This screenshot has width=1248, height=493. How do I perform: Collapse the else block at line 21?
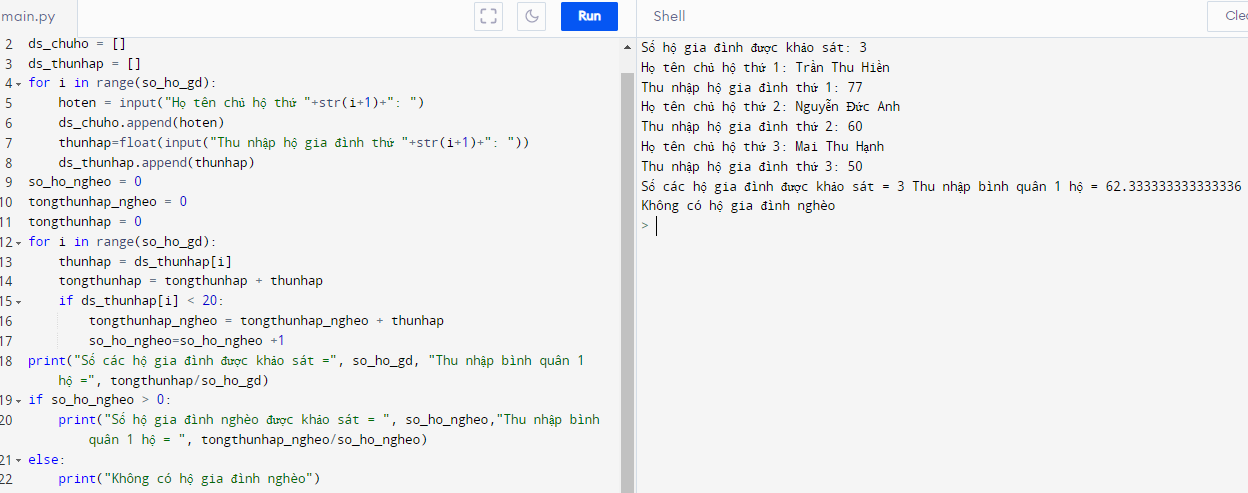coord(18,460)
